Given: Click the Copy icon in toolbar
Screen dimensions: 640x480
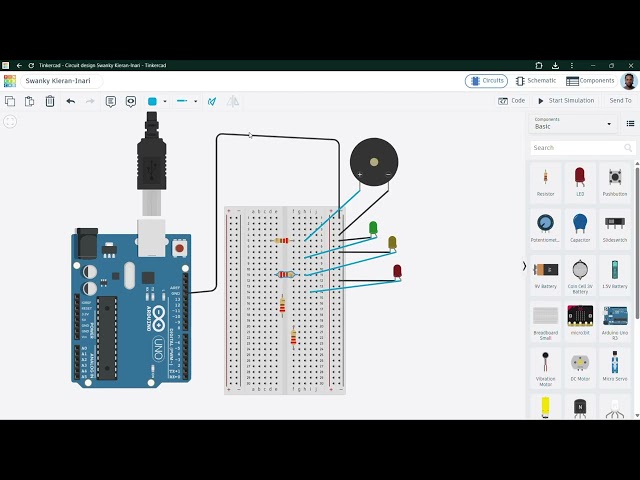Looking at the screenshot, I should [x=10, y=101].
